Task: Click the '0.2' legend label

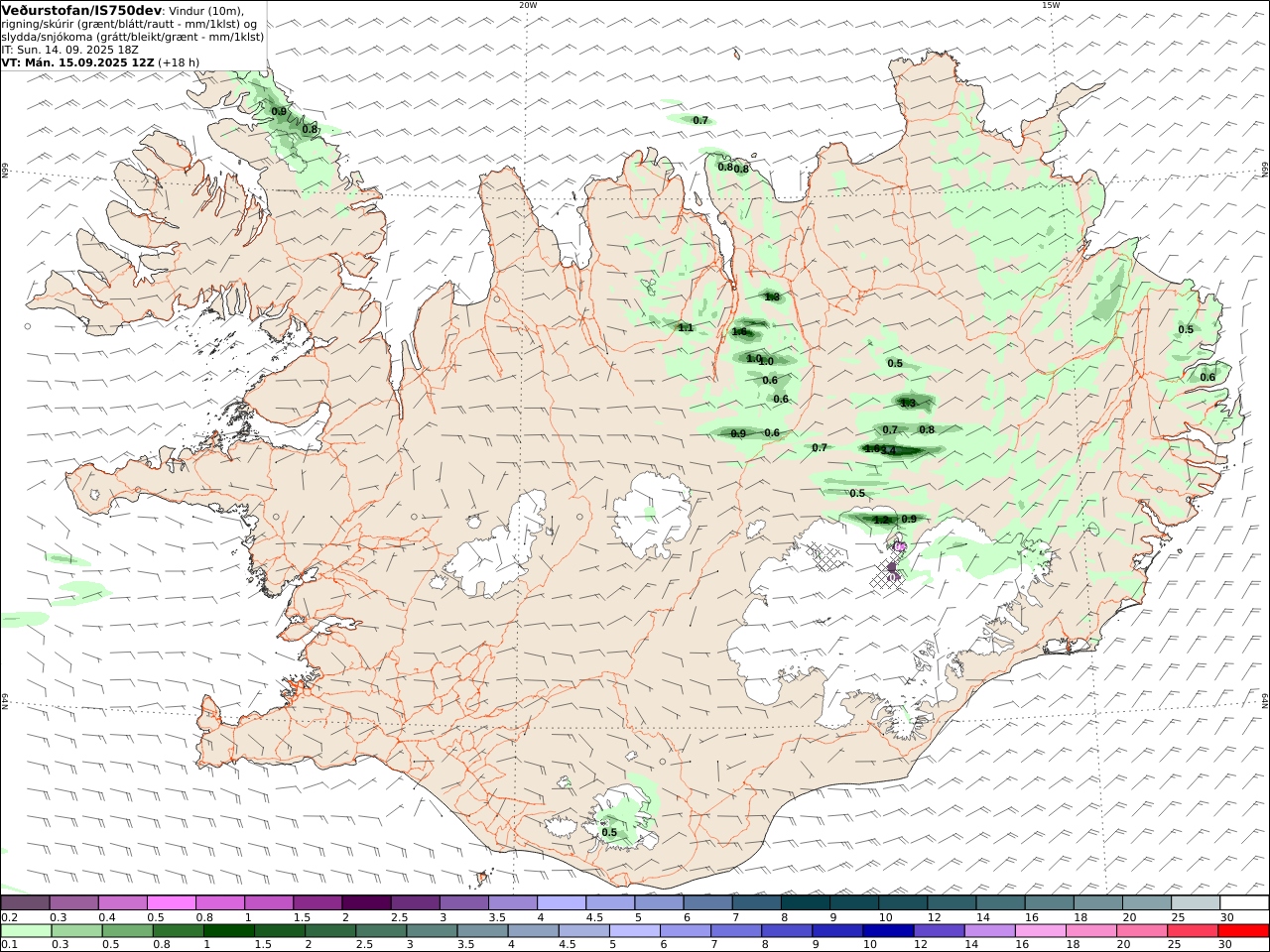Action: click(x=9, y=917)
